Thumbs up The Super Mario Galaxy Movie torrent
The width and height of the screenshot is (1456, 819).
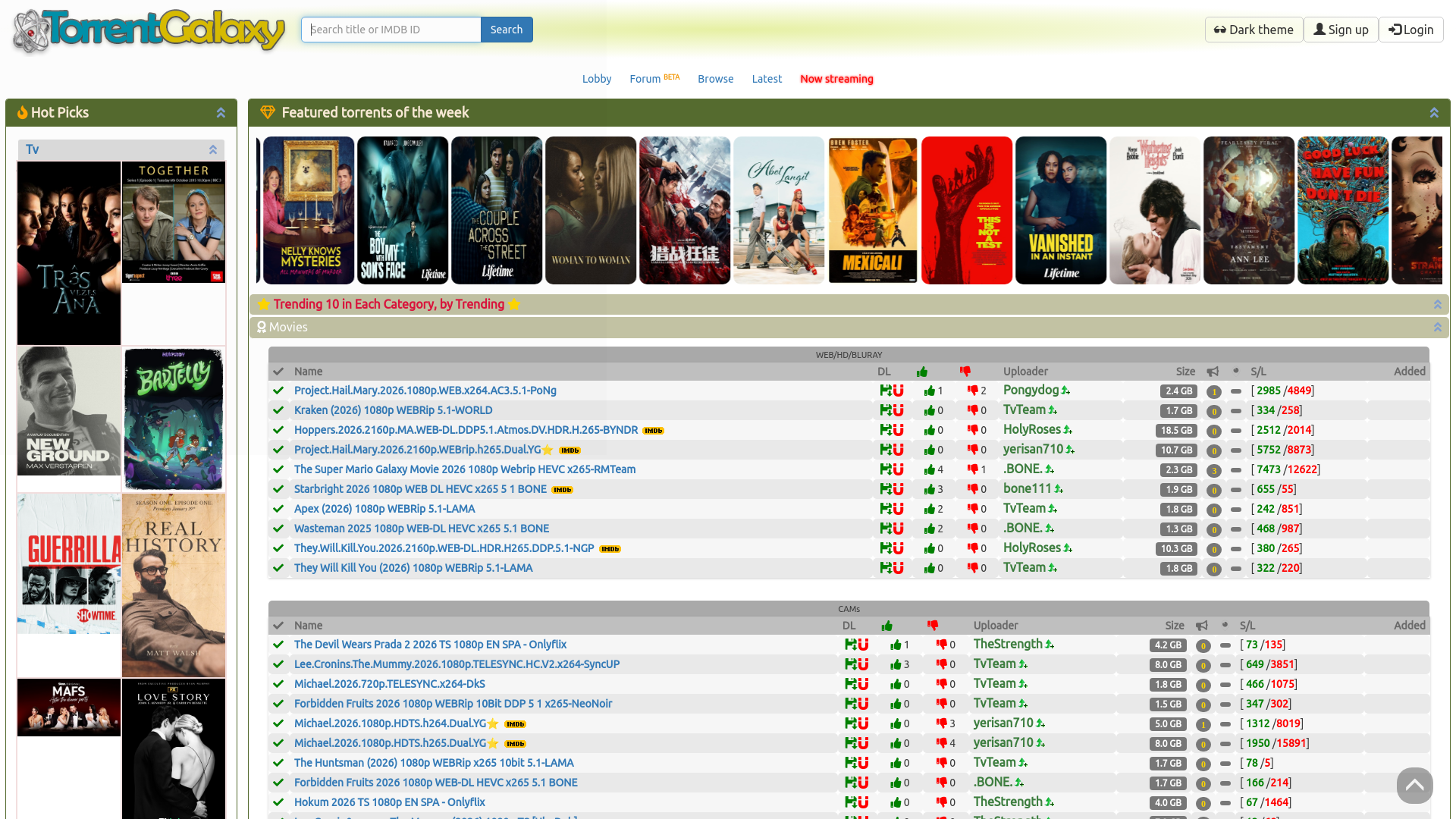(x=929, y=469)
